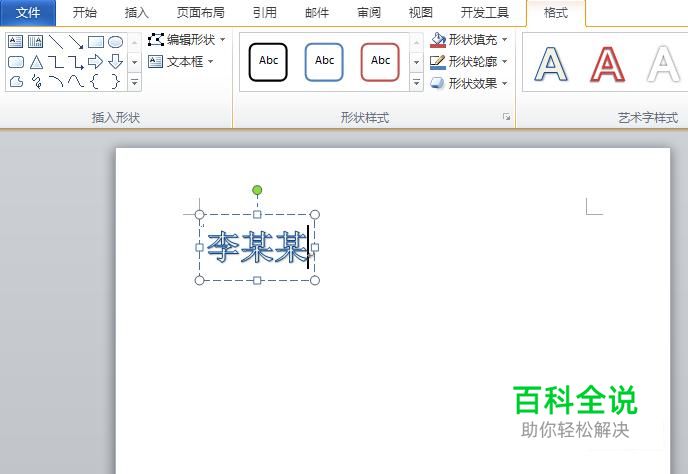Pick the arrow line shape
The image size is (688, 474).
(x=76, y=42)
